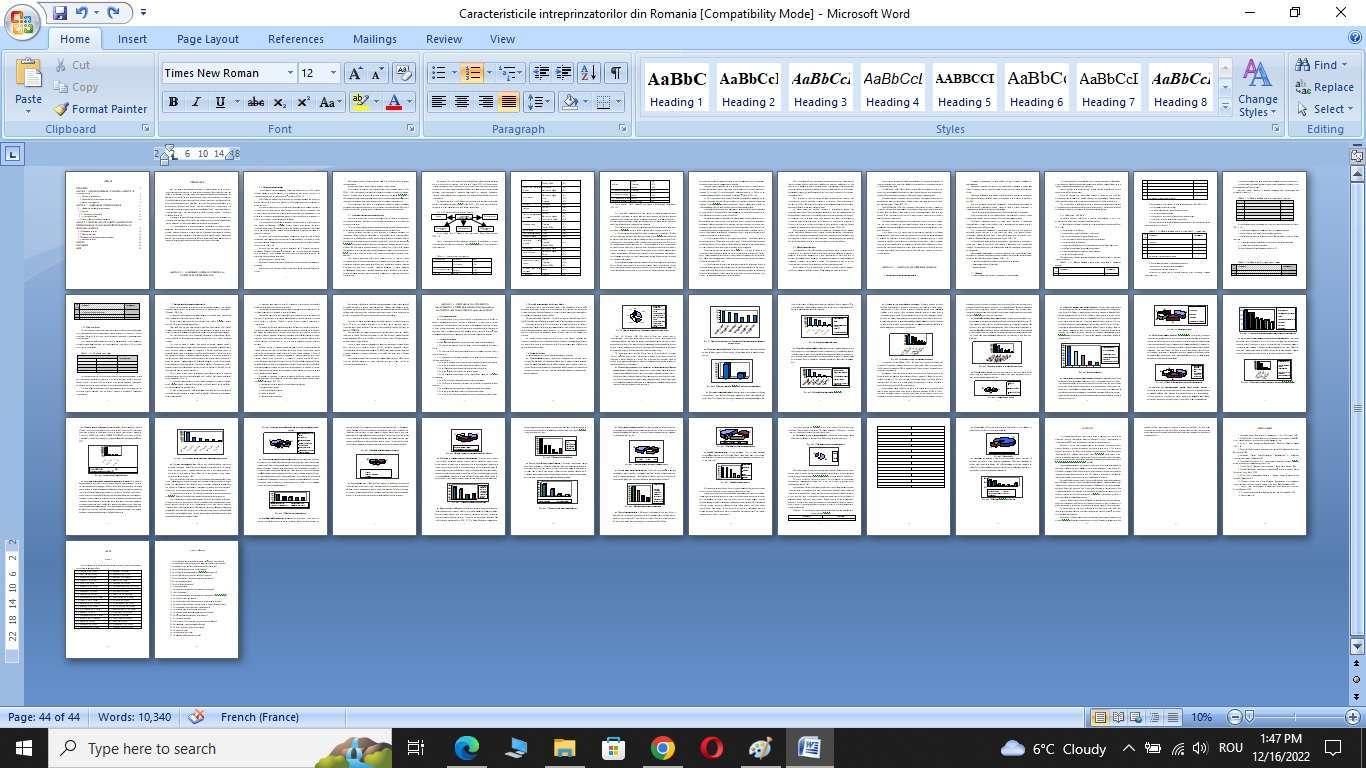
Task: Open the References ribbon tab
Action: coord(295,39)
